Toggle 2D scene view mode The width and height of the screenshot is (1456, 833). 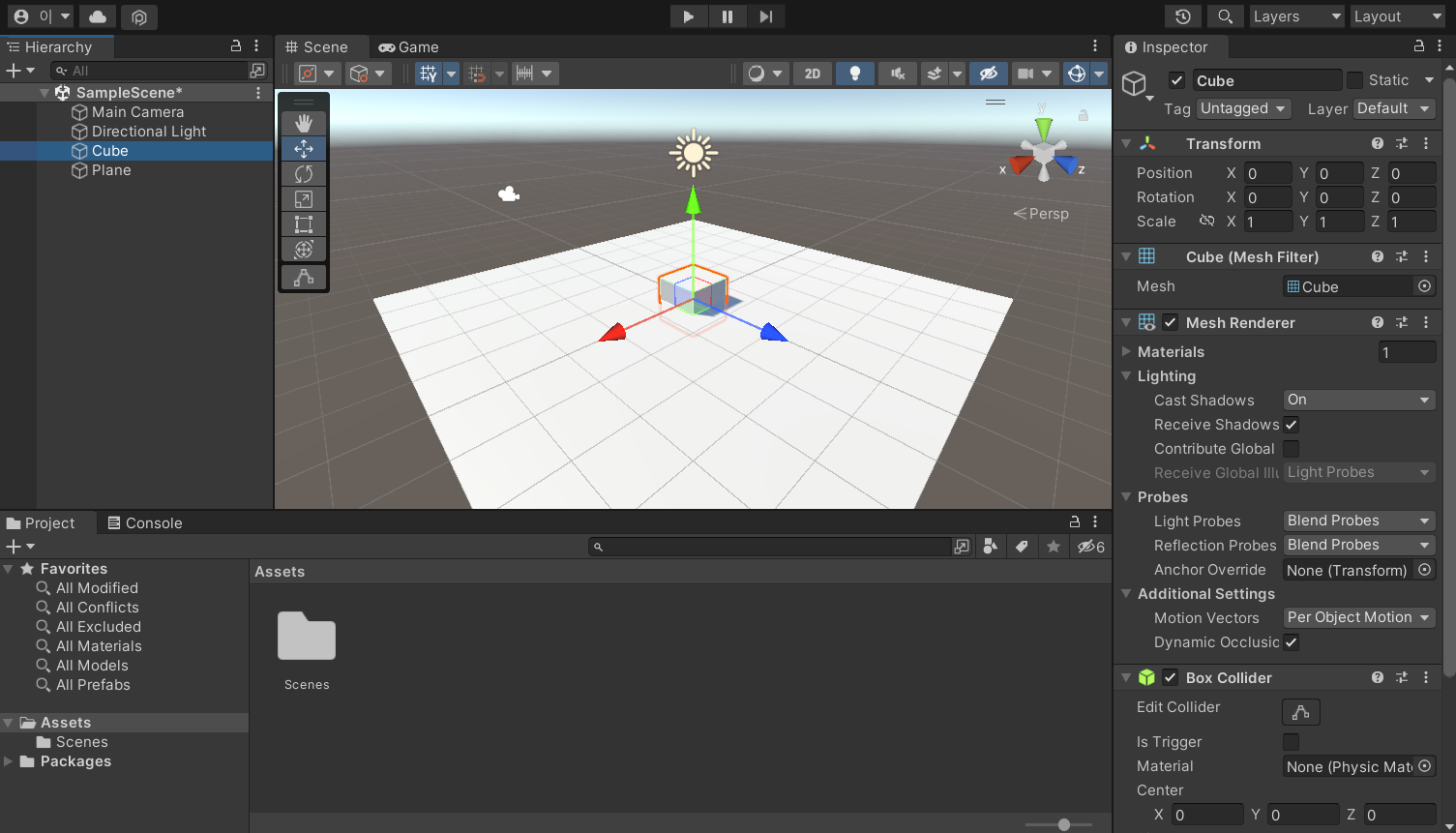click(x=813, y=74)
